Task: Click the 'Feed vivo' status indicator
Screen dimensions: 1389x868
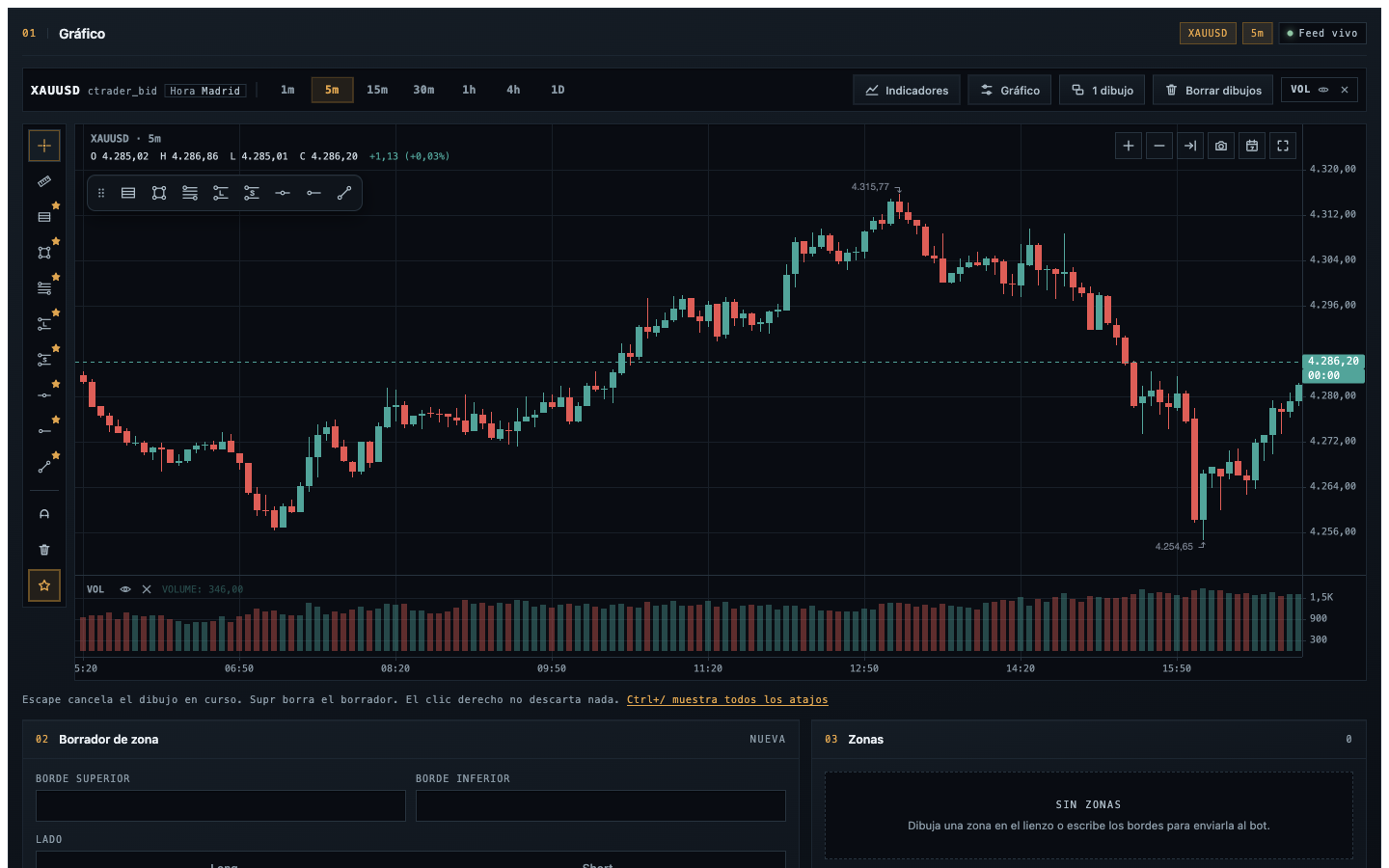Action: coord(1322,34)
